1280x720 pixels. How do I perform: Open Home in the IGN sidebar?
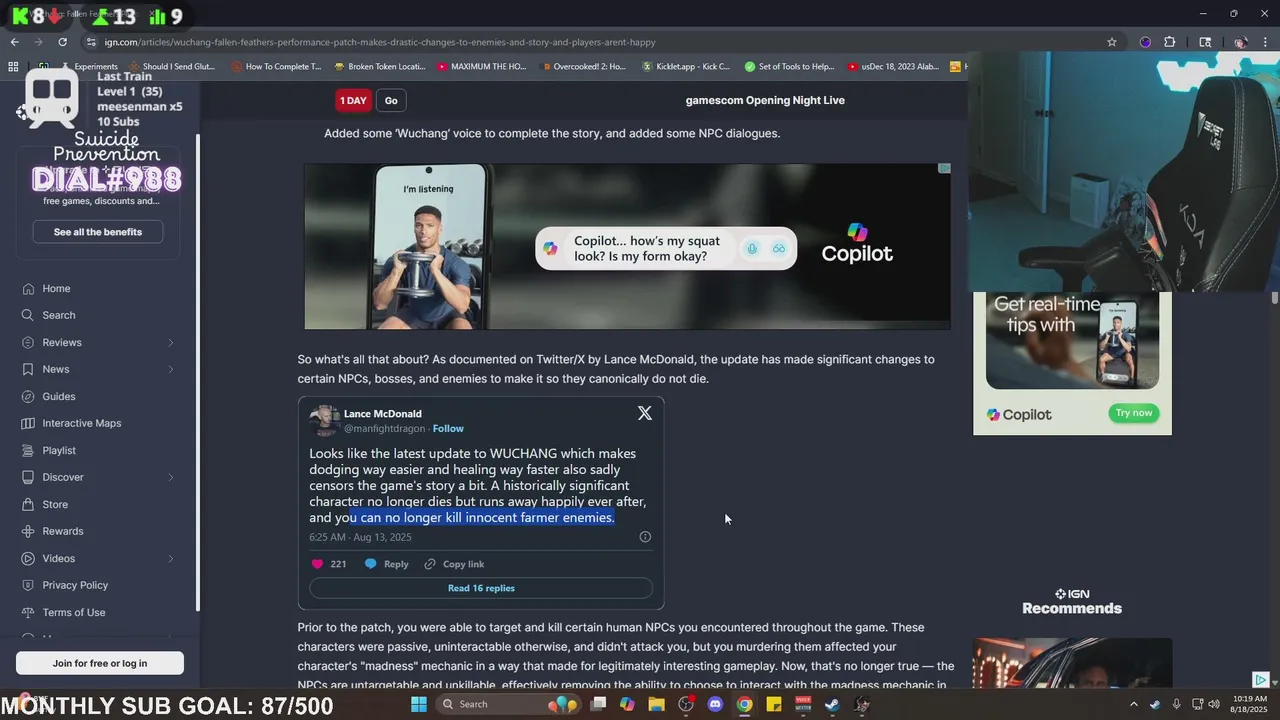[56, 288]
